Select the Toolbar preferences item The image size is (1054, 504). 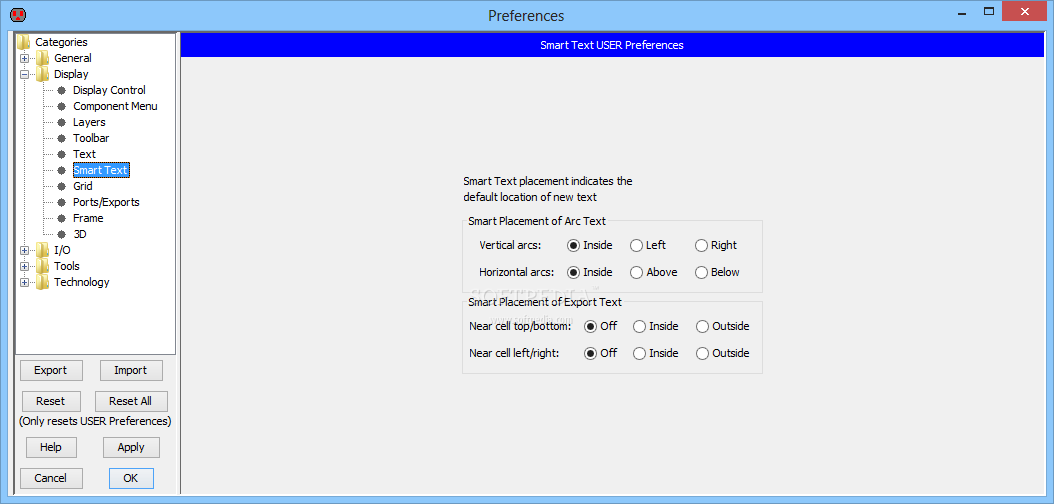click(x=91, y=138)
